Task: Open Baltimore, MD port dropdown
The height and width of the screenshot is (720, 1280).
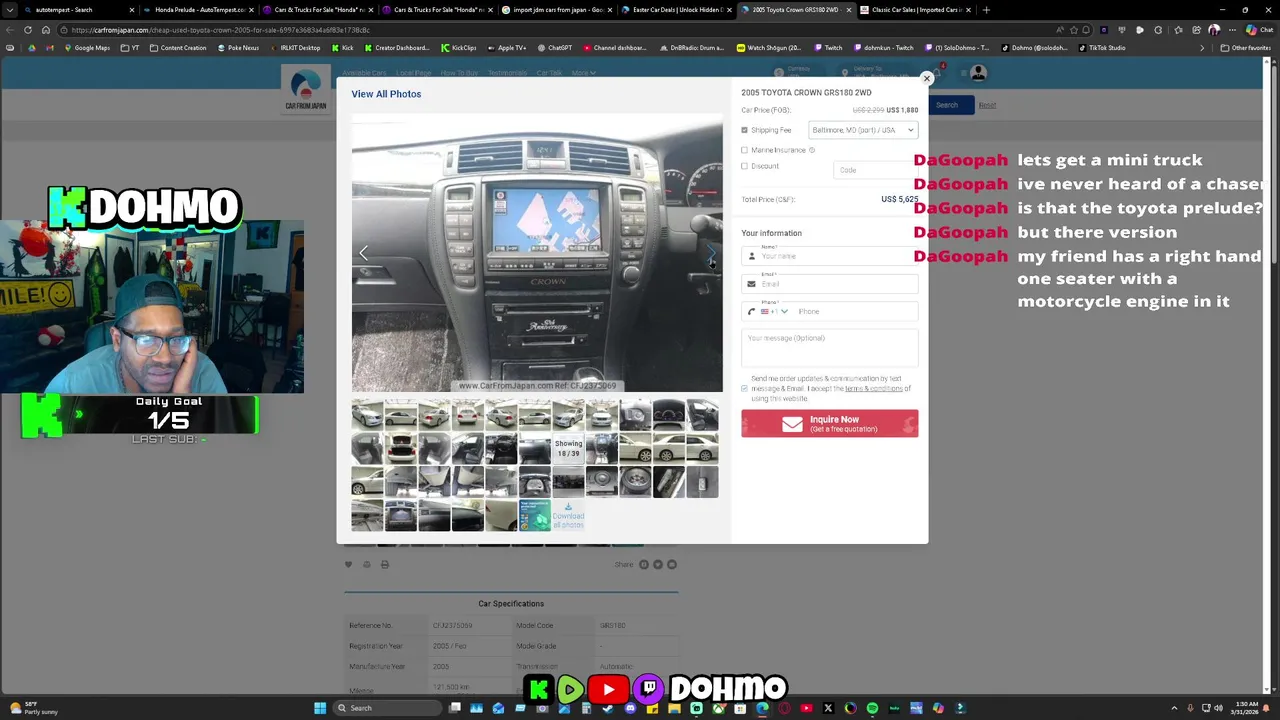Action: coord(863,130)
